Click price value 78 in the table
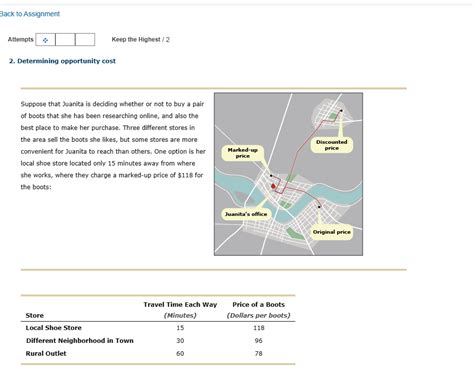The width and height of the screenshot is (474, 374). click(258, 353)
